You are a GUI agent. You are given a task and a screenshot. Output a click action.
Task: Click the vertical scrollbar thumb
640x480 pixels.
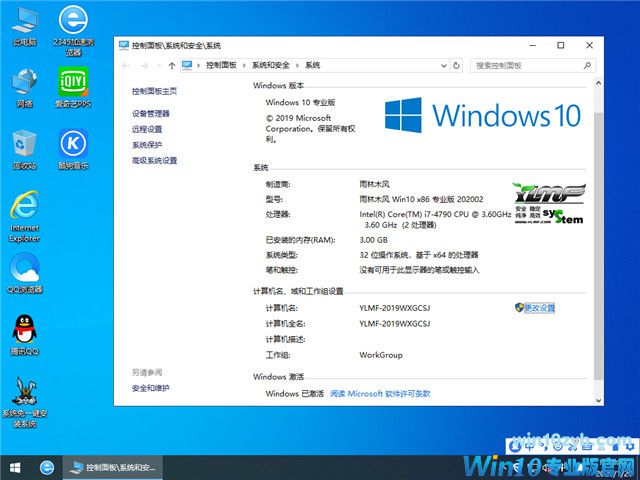point(598,245)
